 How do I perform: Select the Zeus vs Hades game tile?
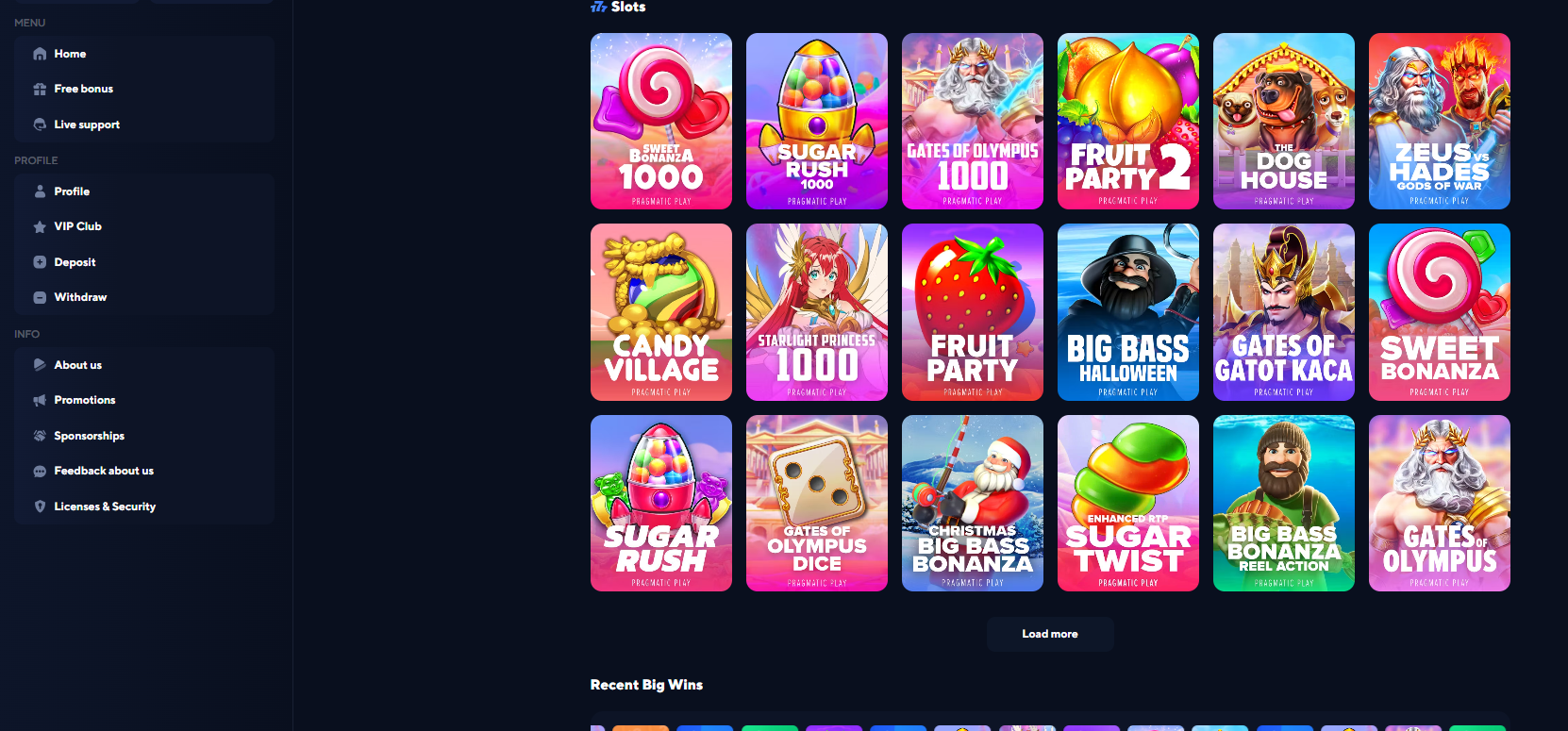[x=1440, y=122]
